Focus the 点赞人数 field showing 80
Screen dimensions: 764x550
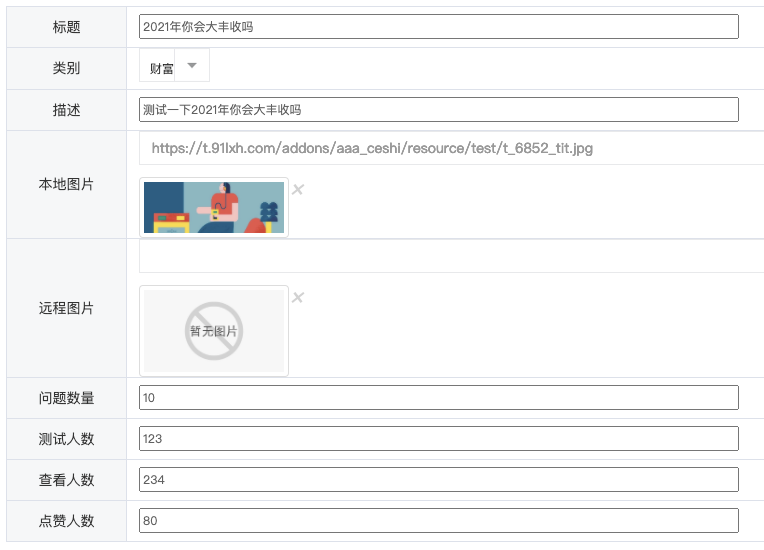[x=439, y=520]
